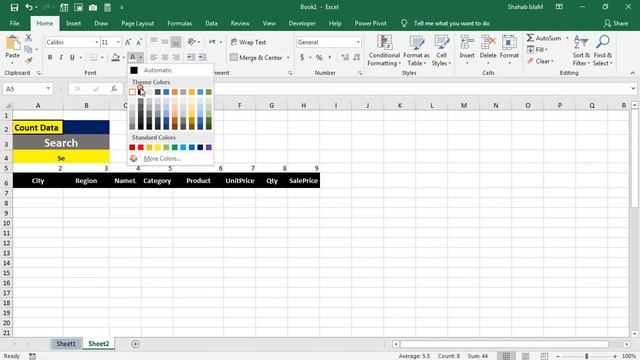This screenshot has width=640, height=360.
Task: Toggle align text left
Action: click(154, 58)
